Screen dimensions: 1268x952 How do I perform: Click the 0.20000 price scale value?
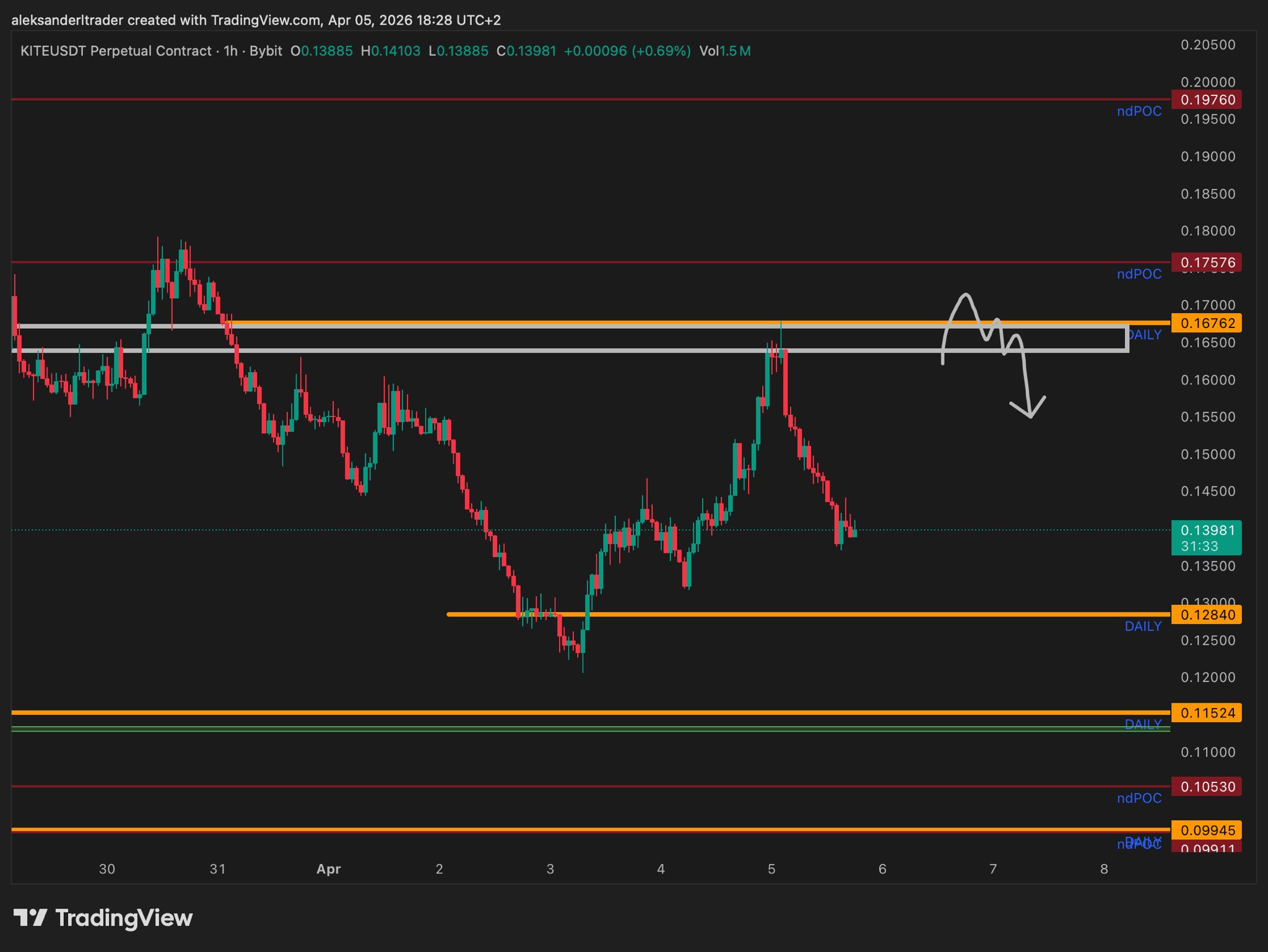(x=1207, y=82)
